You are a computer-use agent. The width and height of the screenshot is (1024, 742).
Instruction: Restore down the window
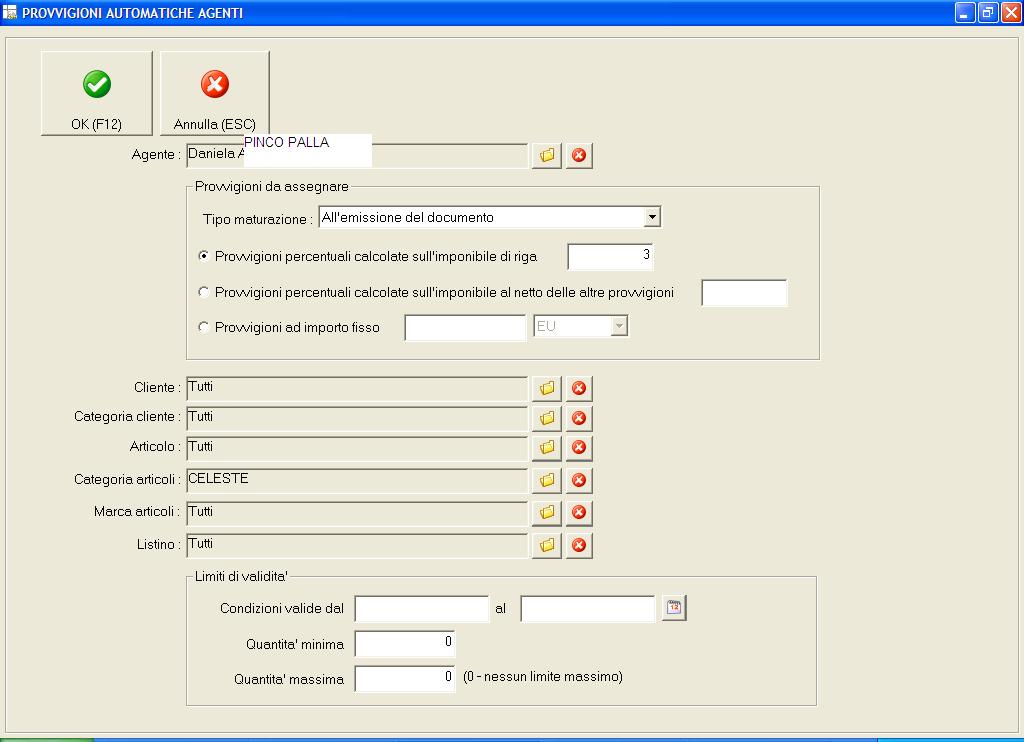(988, 12)
